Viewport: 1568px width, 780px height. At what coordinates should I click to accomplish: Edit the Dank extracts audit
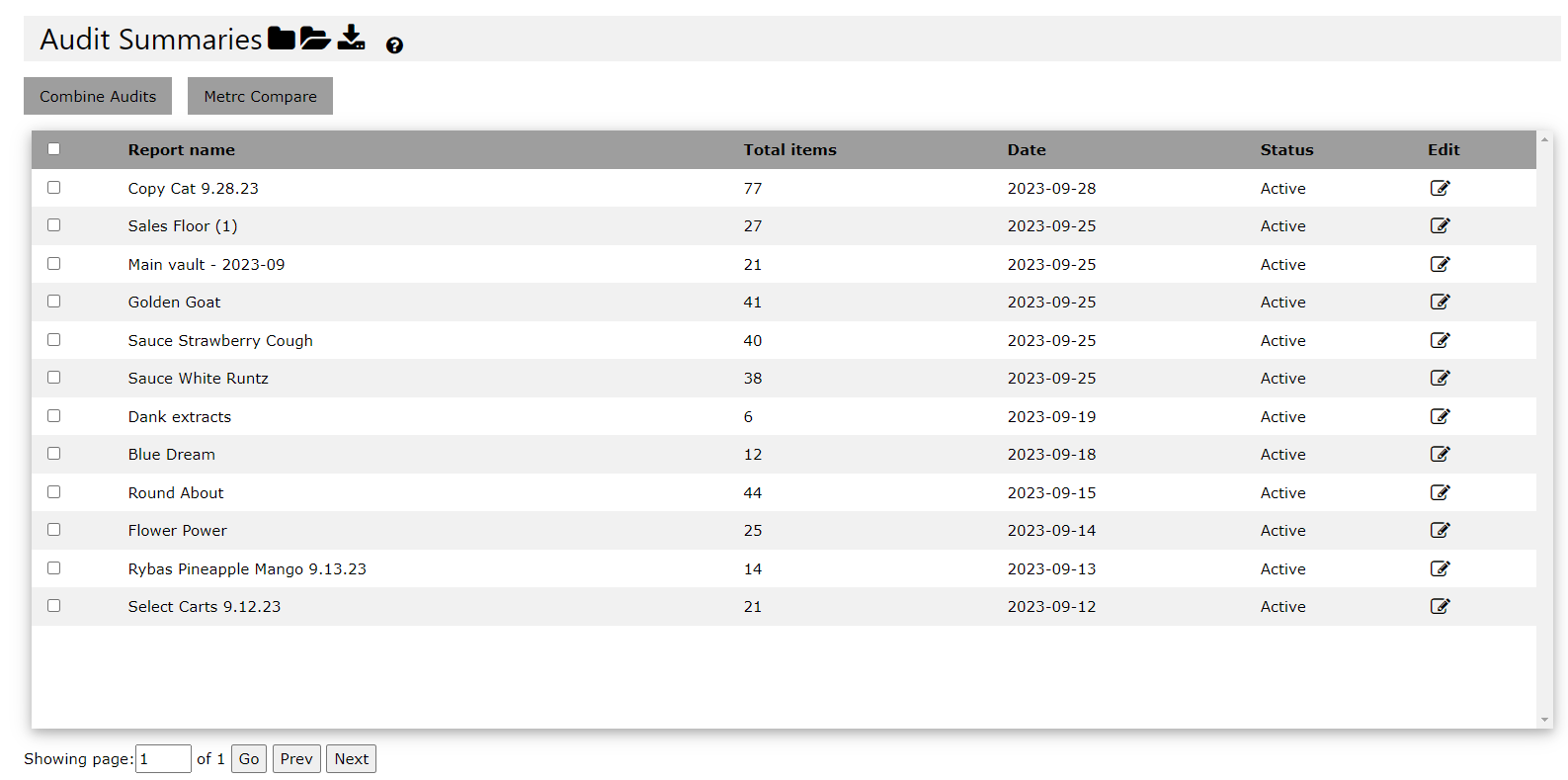pos(1441,416)
